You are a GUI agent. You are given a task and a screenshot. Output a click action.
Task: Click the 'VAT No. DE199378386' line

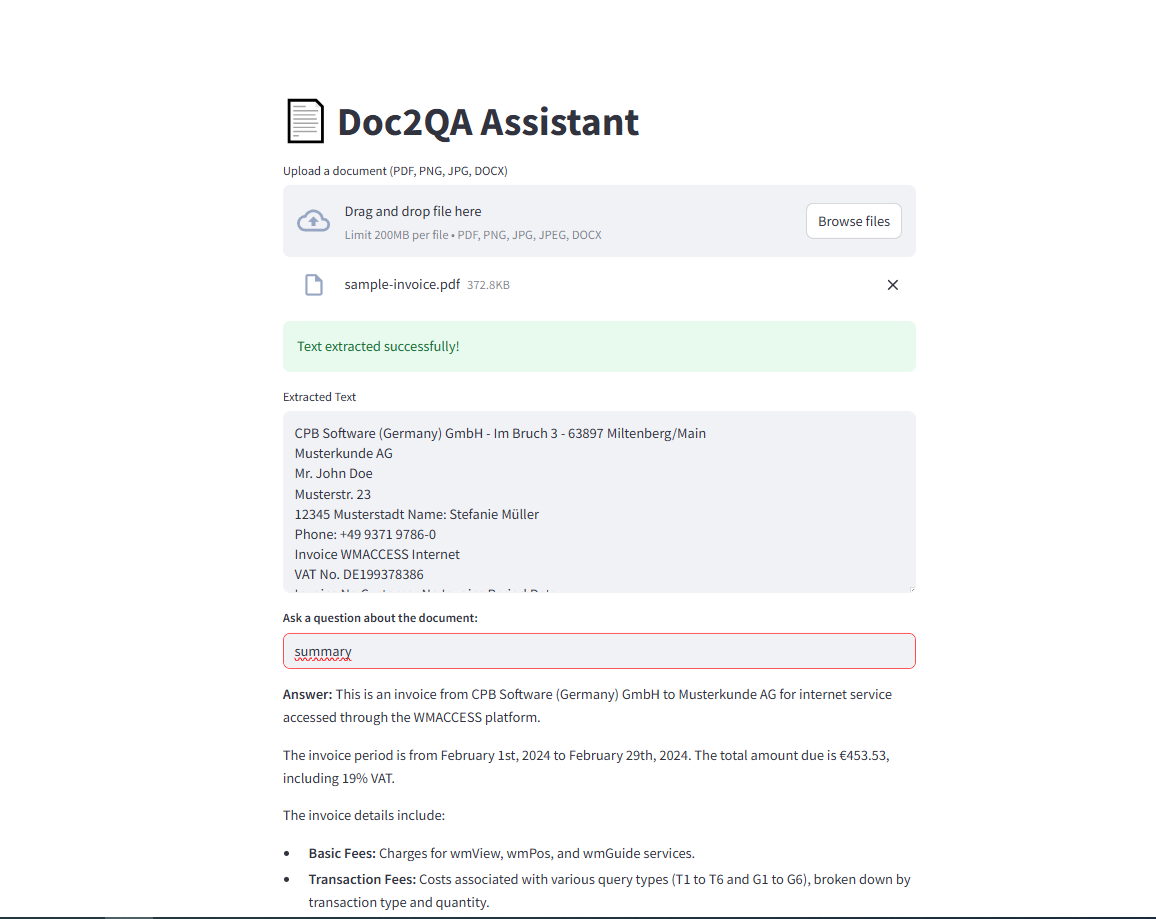point(359,574)
